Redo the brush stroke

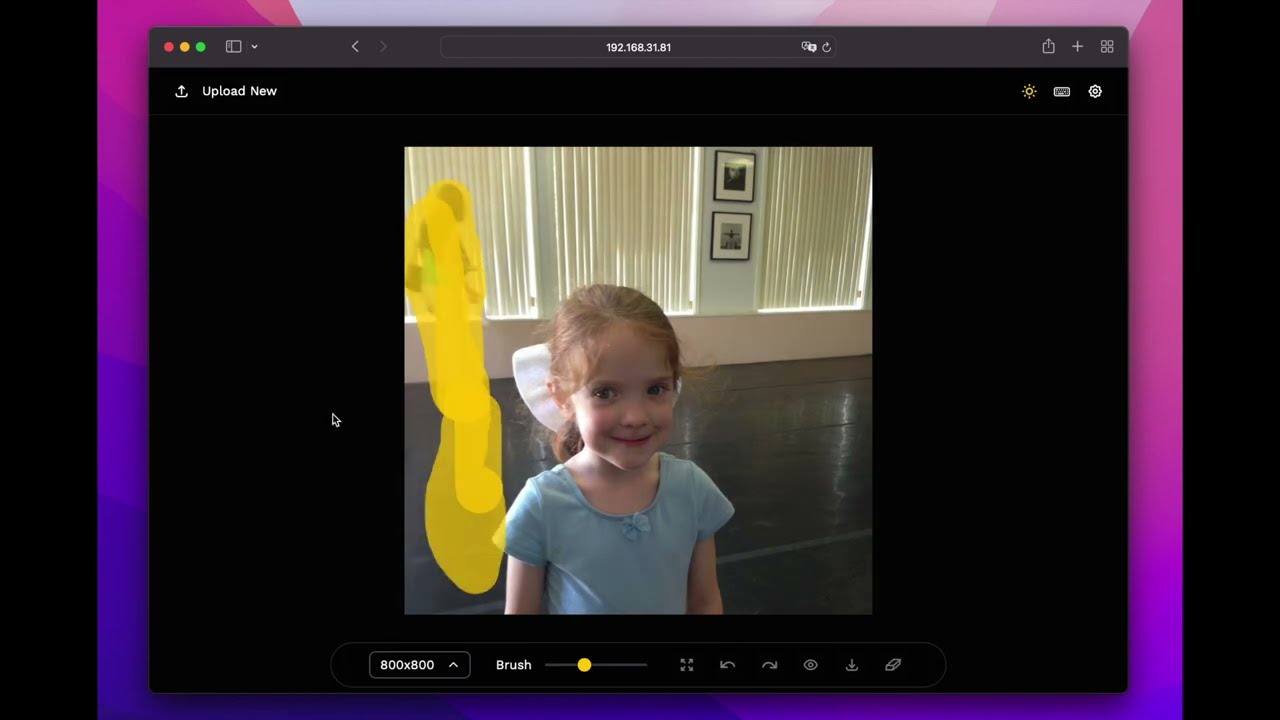click(769, 665)
